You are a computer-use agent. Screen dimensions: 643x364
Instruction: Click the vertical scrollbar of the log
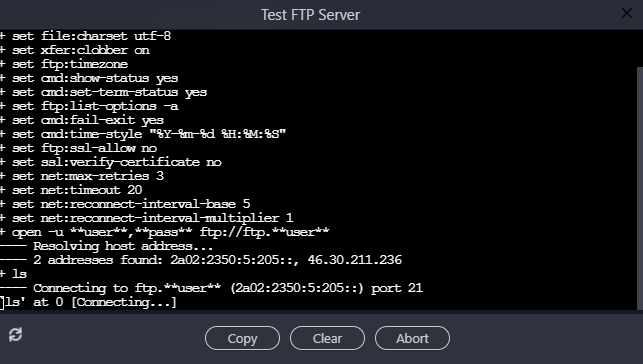(x=640, y=189)
